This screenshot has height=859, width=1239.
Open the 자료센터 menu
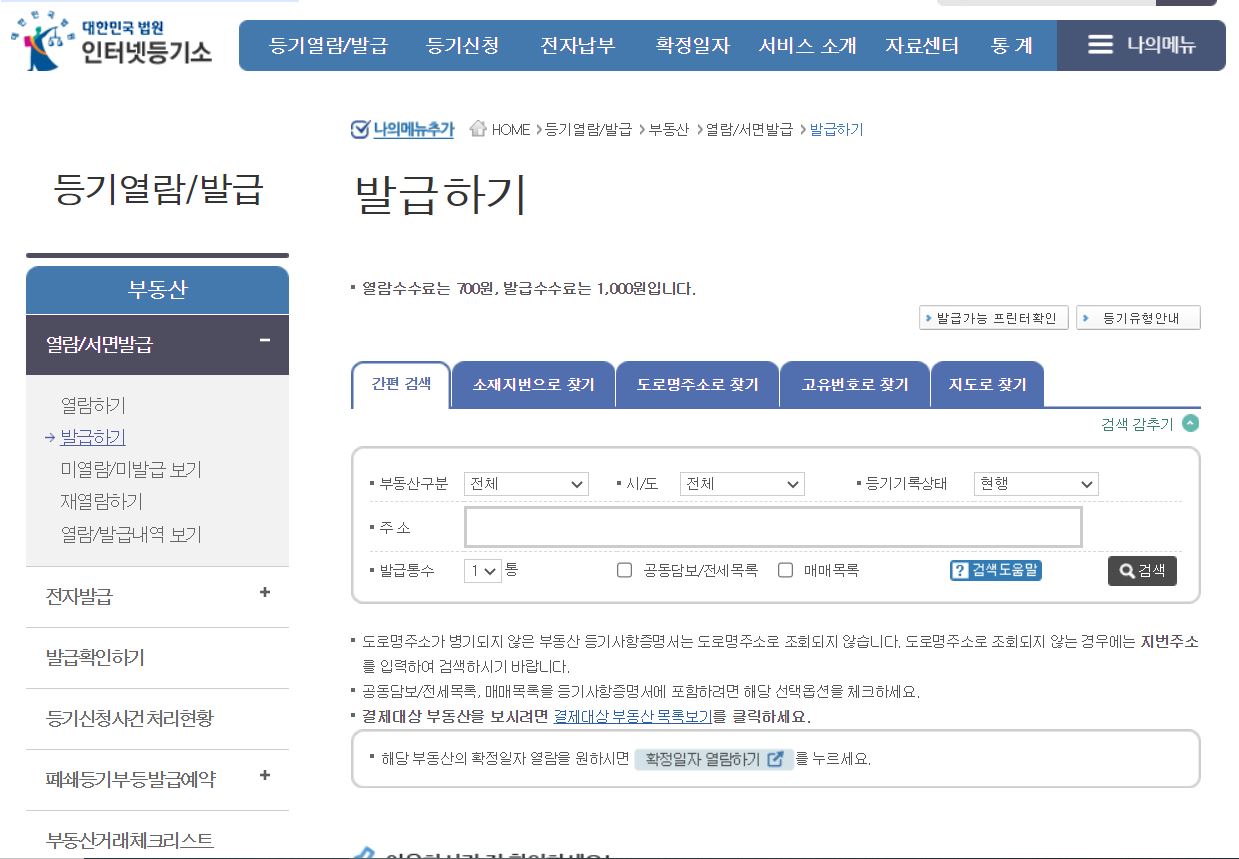(921, 45)
